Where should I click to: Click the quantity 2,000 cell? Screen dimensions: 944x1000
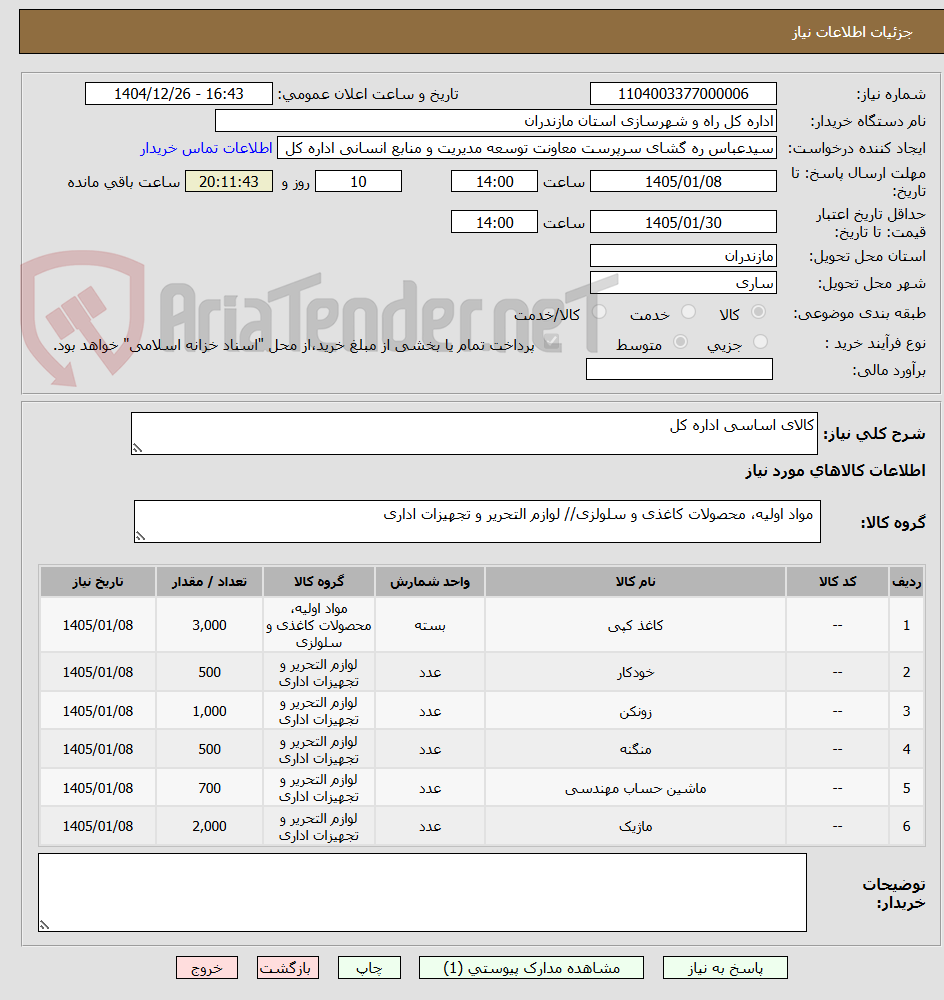209,827
